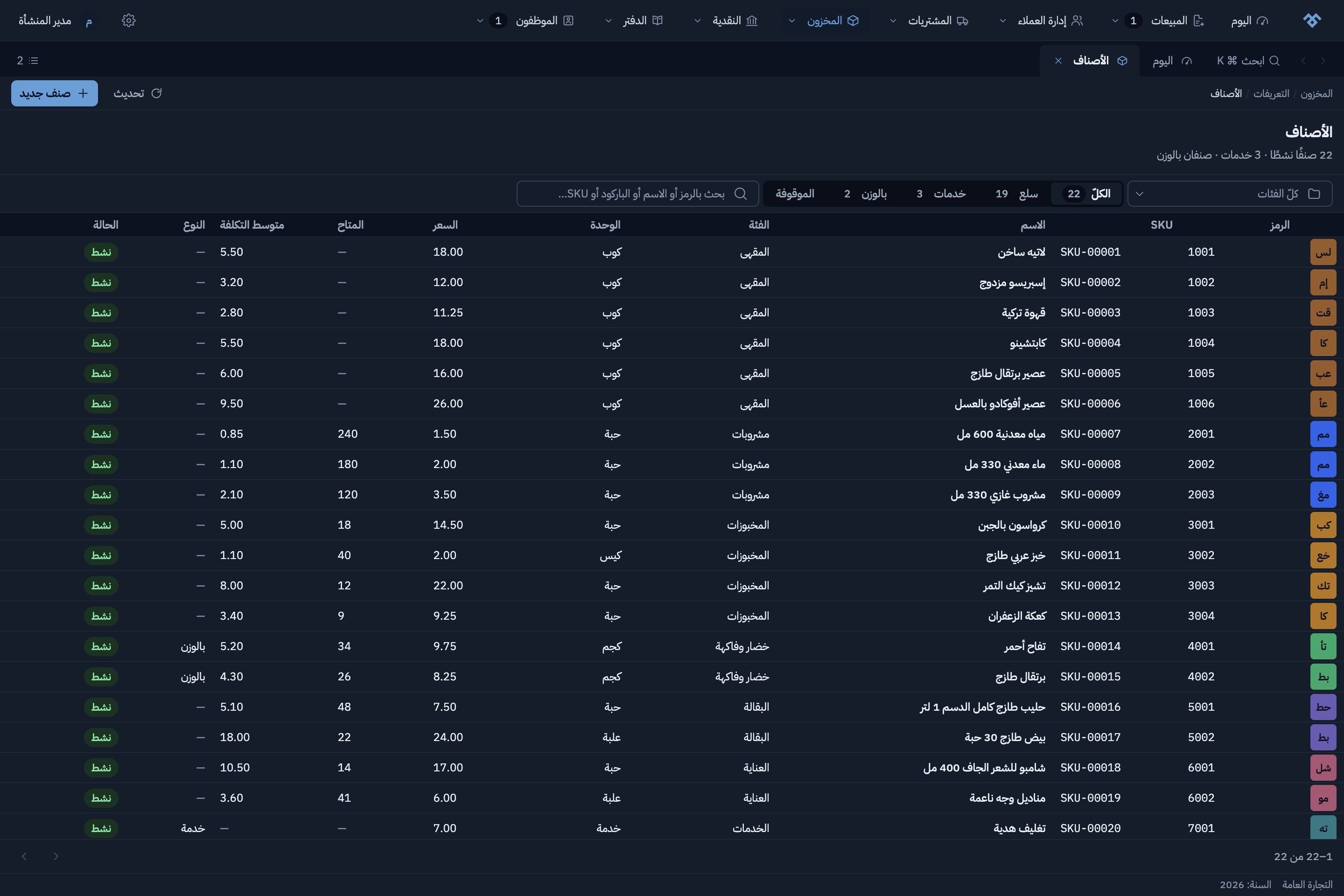
Task: Filter by خدمات 3
Action: click(941, 194)
